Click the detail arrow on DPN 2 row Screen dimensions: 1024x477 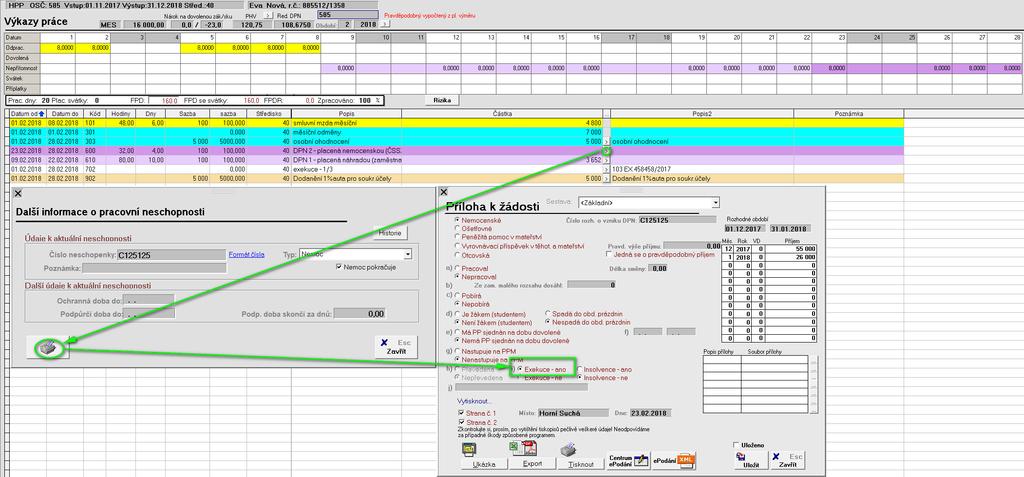[x=606, y=151]
